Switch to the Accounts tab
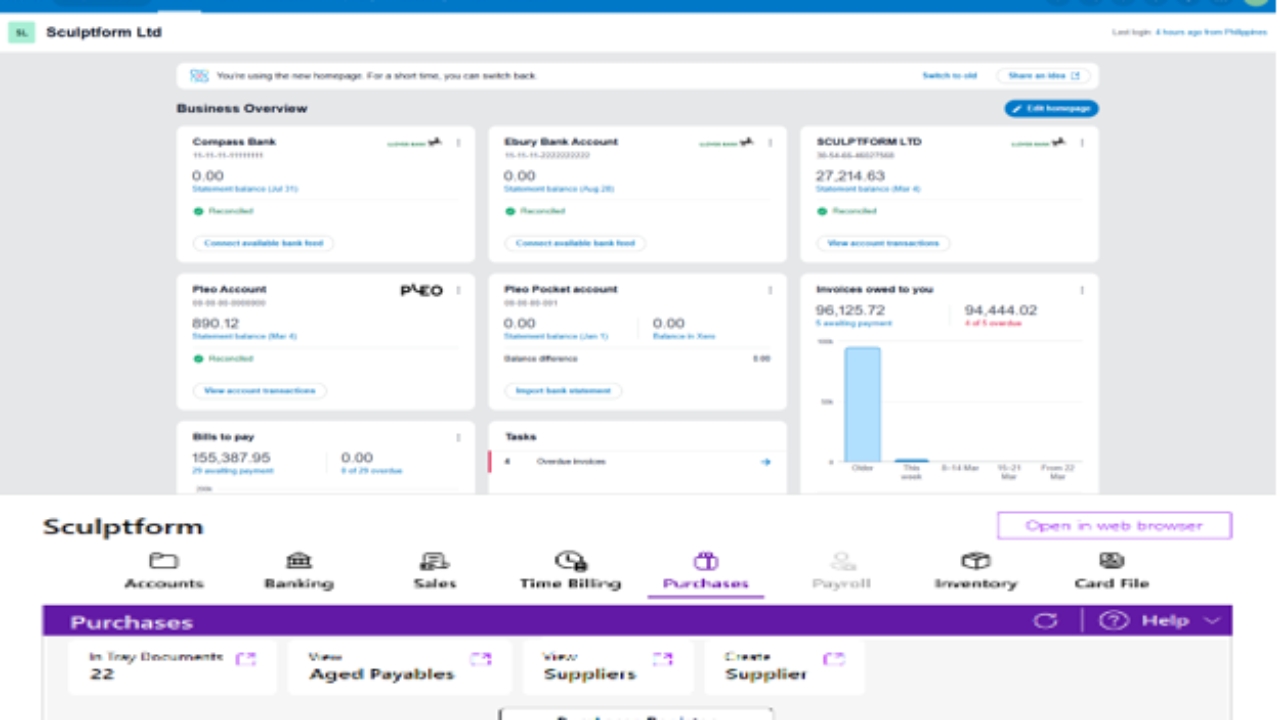Viewport: 1280px width, 720px height. 164,571
